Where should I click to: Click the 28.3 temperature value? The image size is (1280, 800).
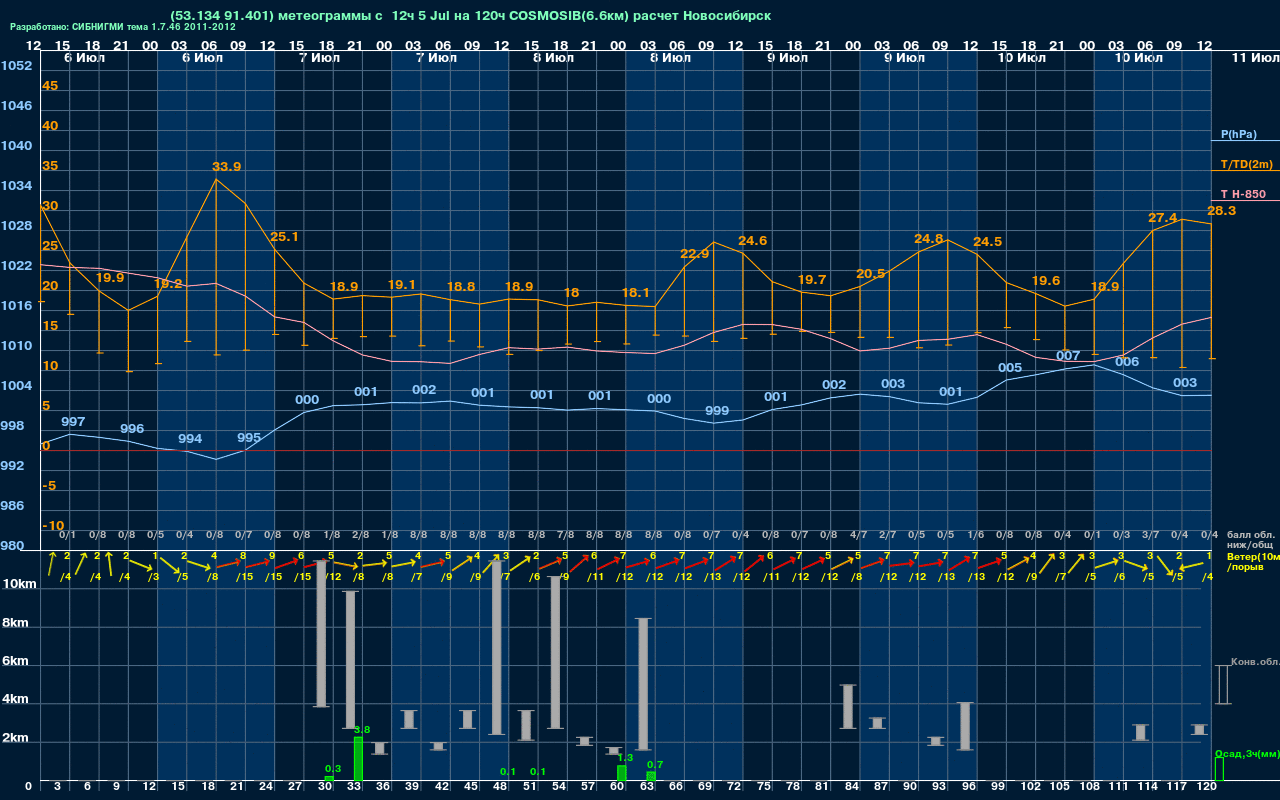point(1221,210)
